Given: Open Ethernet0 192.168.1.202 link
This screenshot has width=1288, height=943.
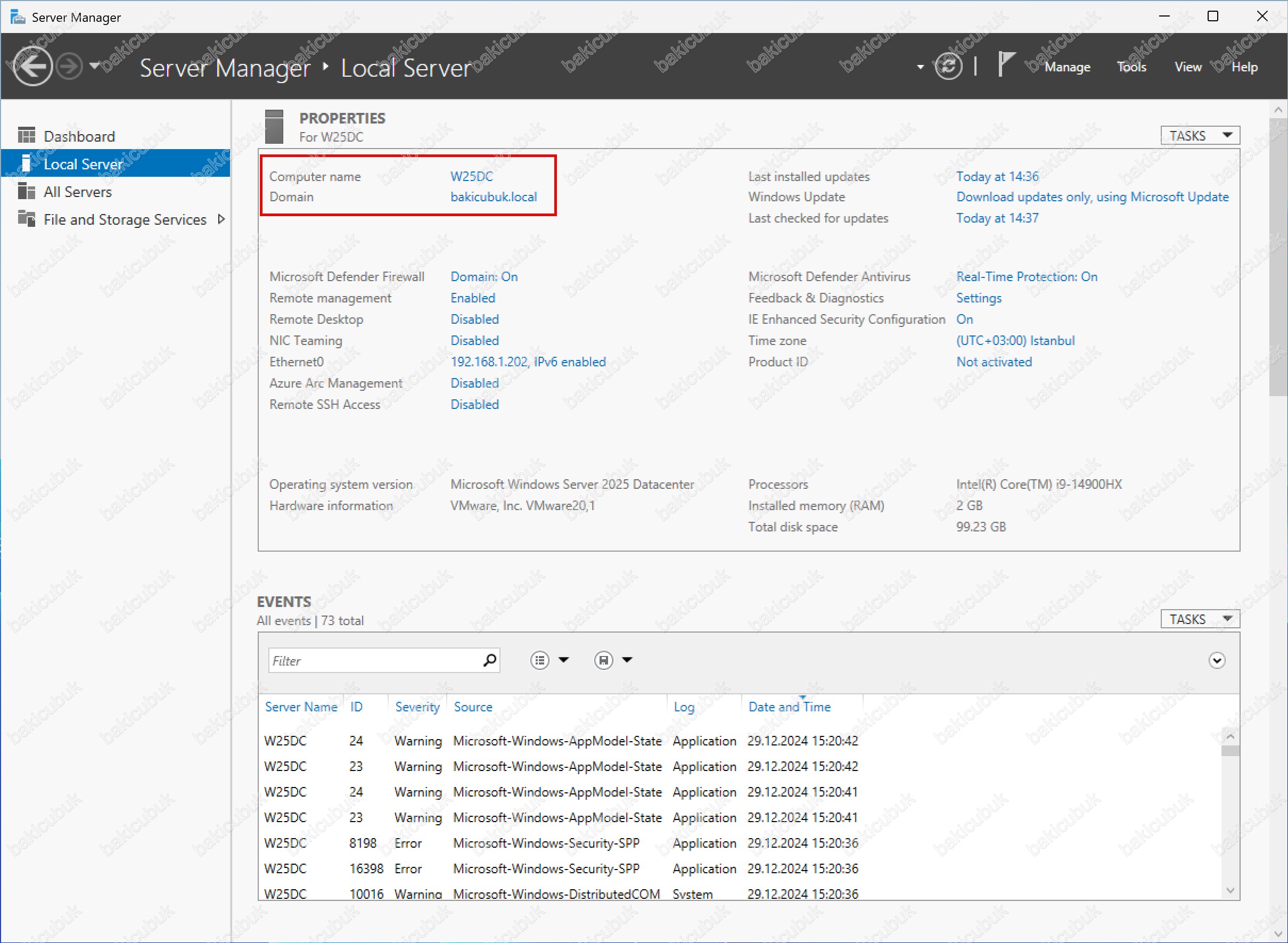Looking at the screenshot, I should [528, 362].
